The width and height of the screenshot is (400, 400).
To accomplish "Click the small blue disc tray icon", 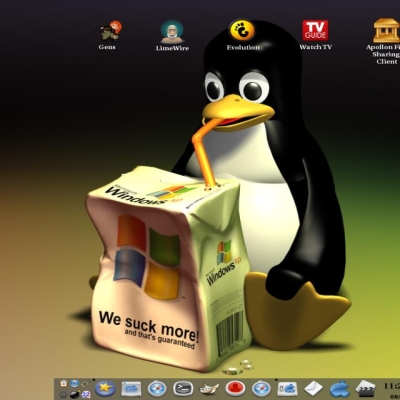I will point(74,383).
